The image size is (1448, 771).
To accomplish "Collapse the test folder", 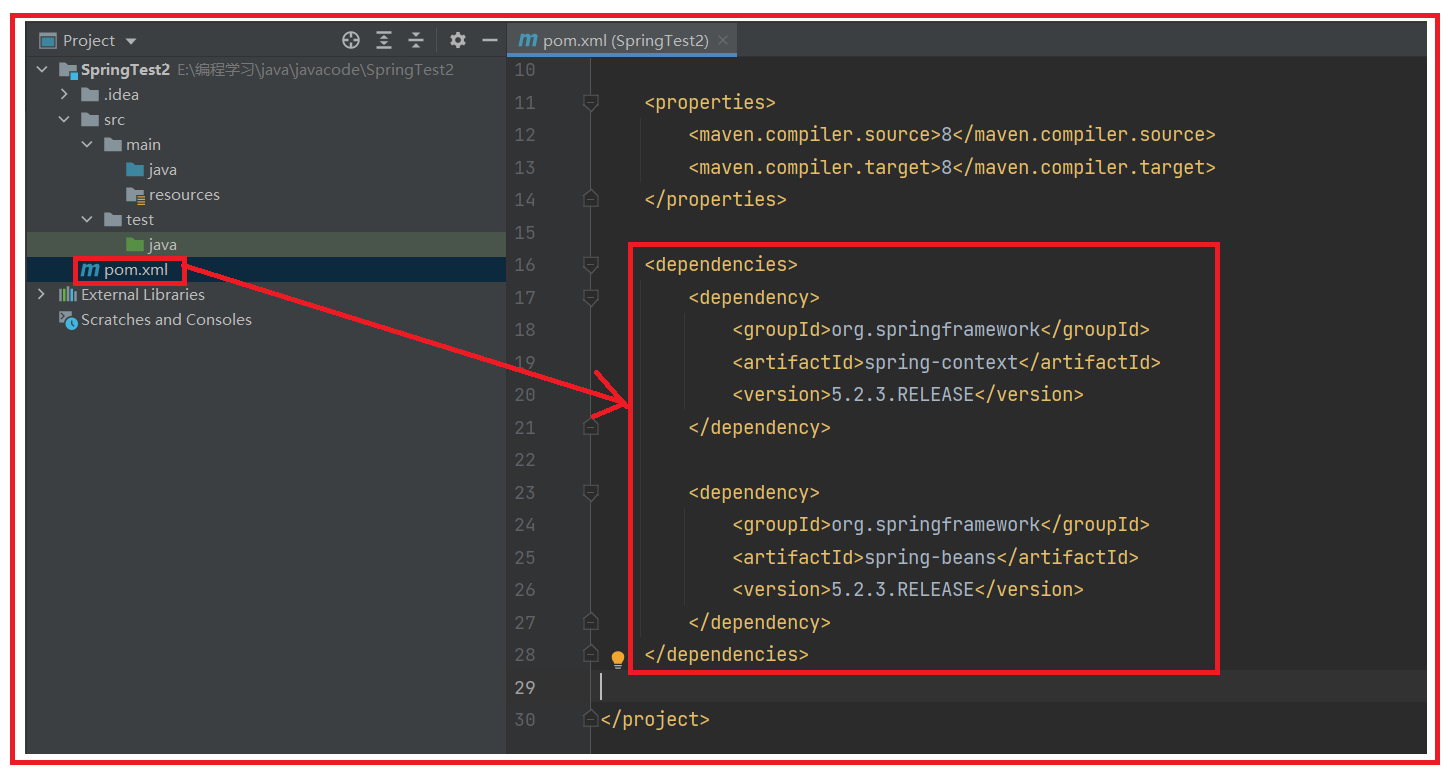I will coord(87,219).
